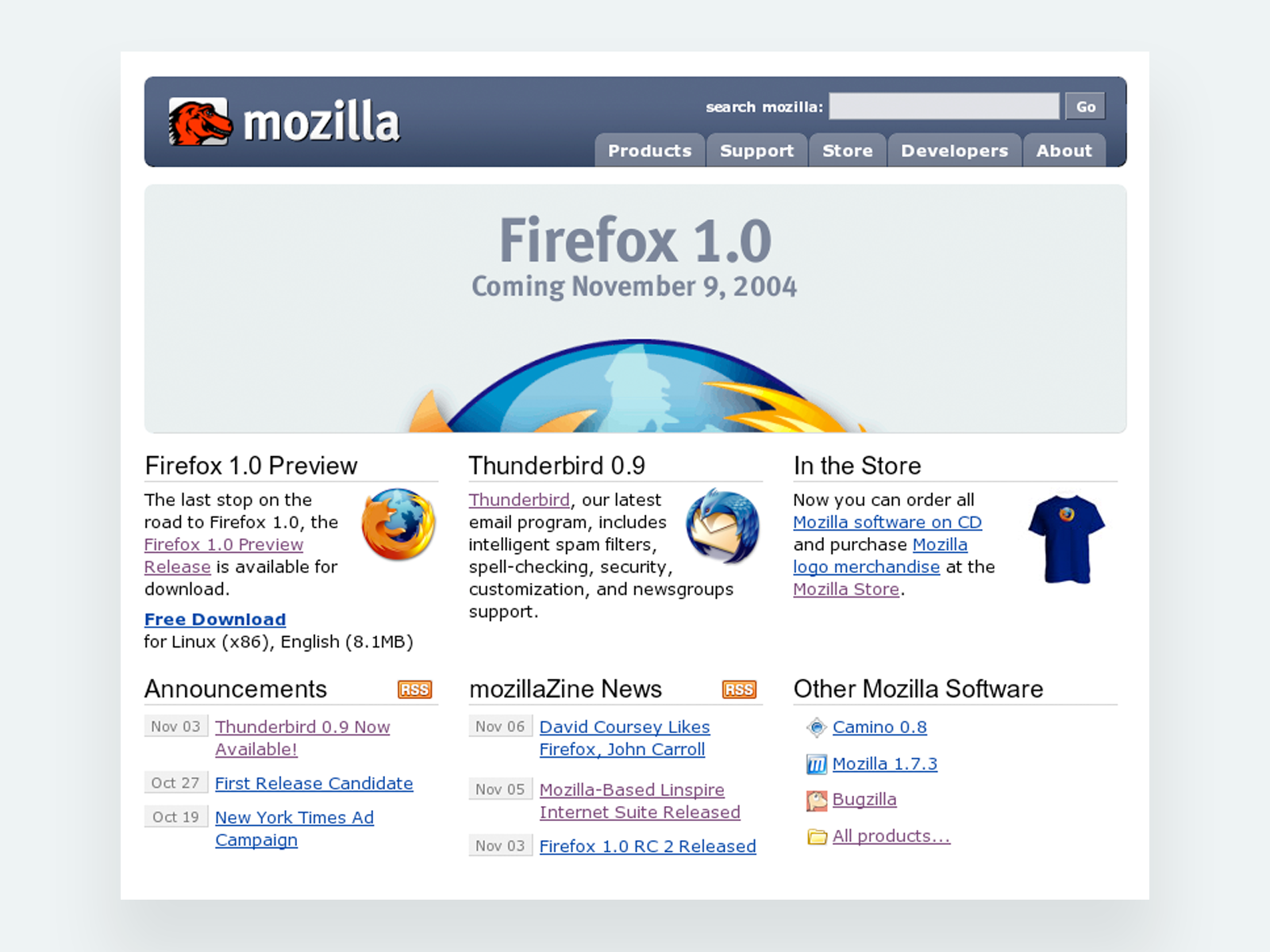
Task: Click the Go search button
Action: click(x=1085, y=106)
